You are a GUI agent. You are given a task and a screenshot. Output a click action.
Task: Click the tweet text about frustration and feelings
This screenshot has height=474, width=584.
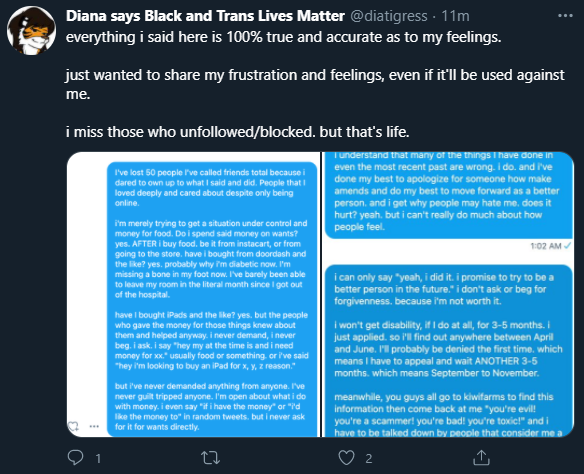(x=315, y=84)
